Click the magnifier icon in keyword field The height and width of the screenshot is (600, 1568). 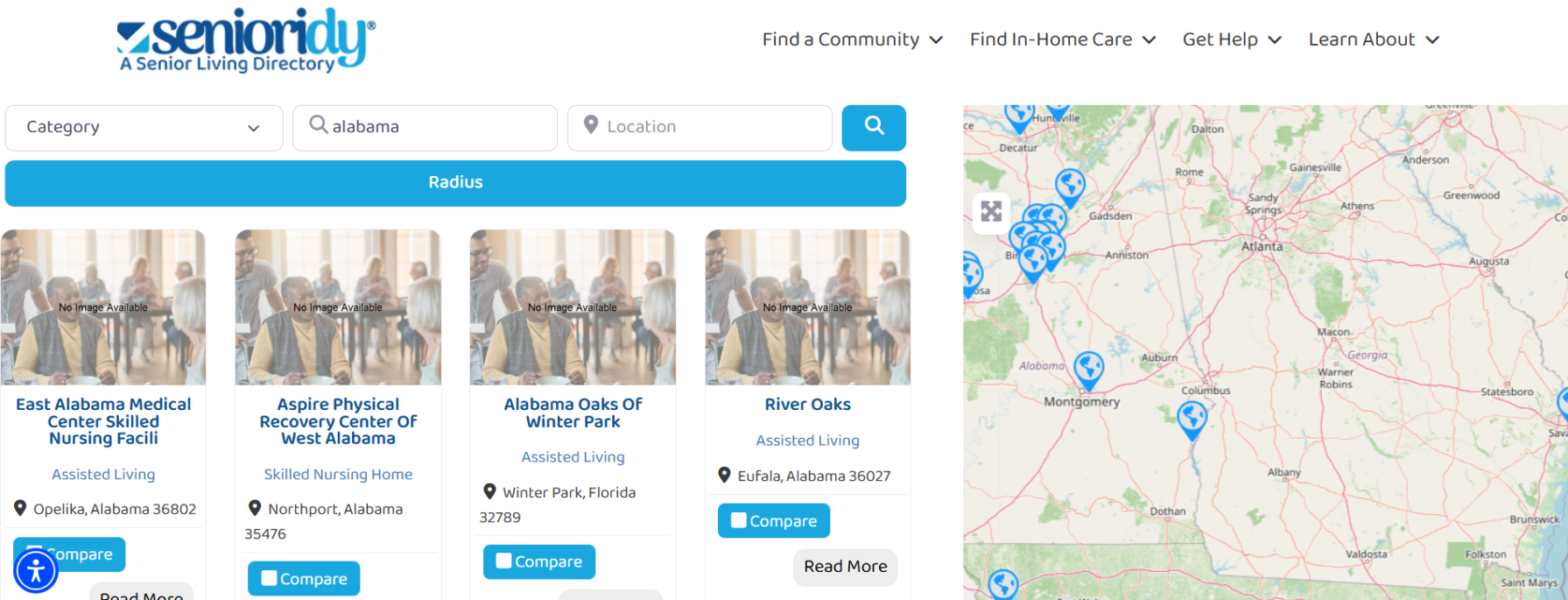(x=319, y=125)
